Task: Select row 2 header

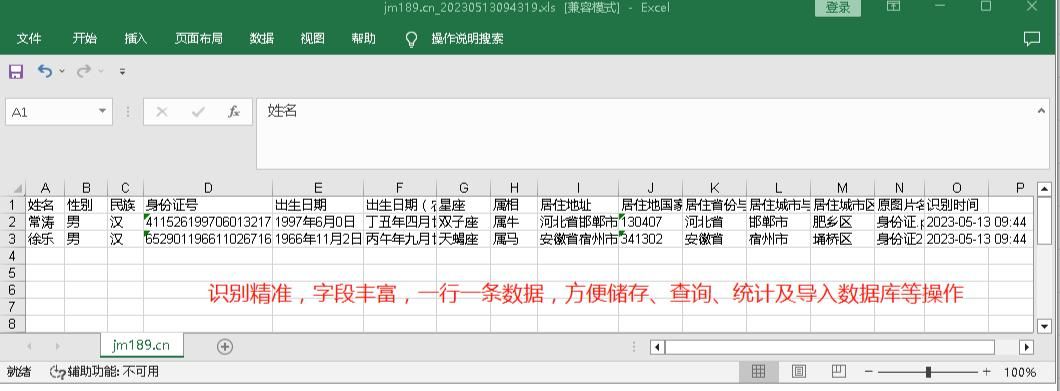Action: (13, 221)
